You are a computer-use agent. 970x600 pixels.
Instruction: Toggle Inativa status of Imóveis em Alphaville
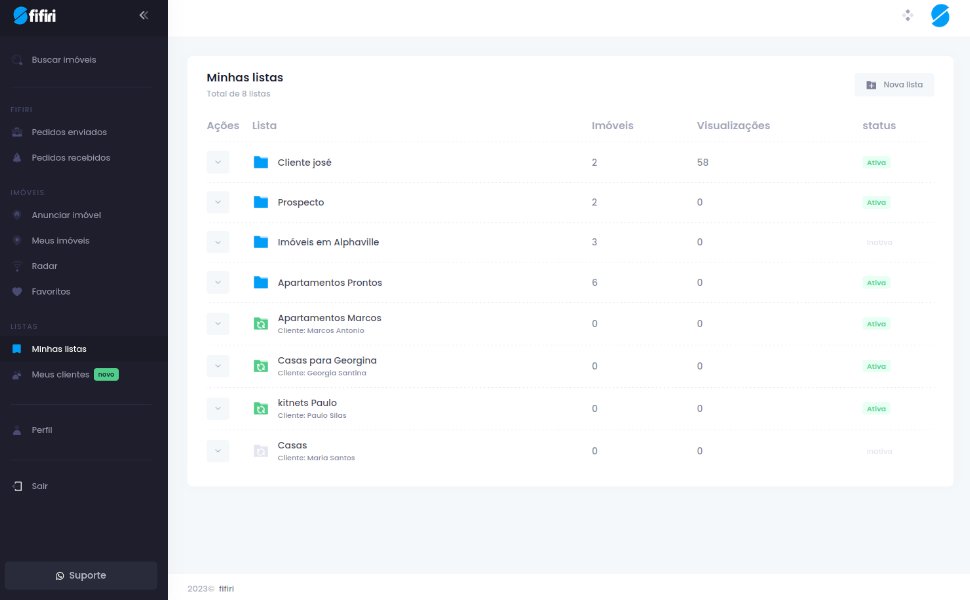(879, 242)
